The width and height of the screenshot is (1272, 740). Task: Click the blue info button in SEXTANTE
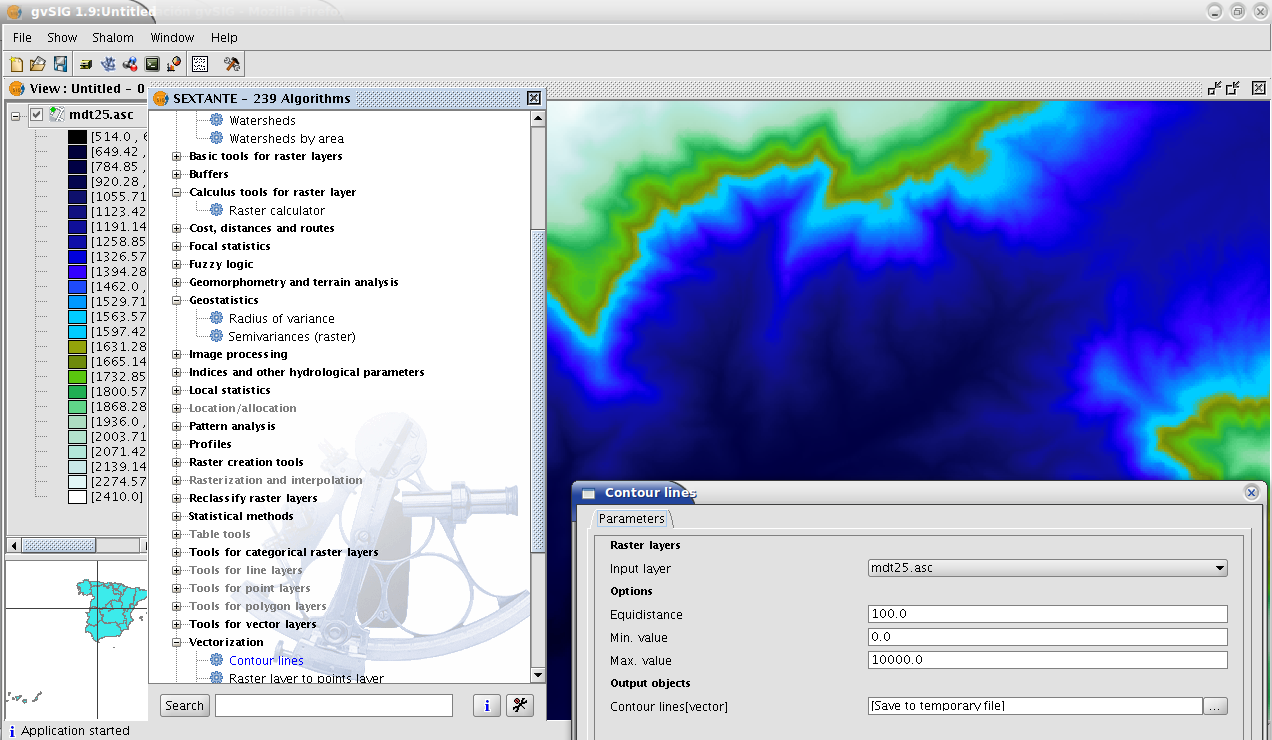[x=486, y=705]
